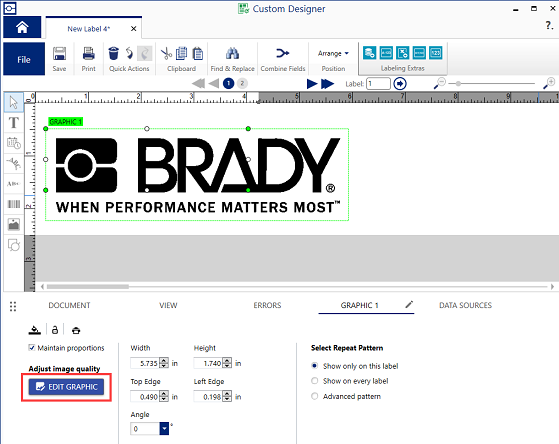
Task: Select page 1 circle indicator
Action: tap(228, 83)
